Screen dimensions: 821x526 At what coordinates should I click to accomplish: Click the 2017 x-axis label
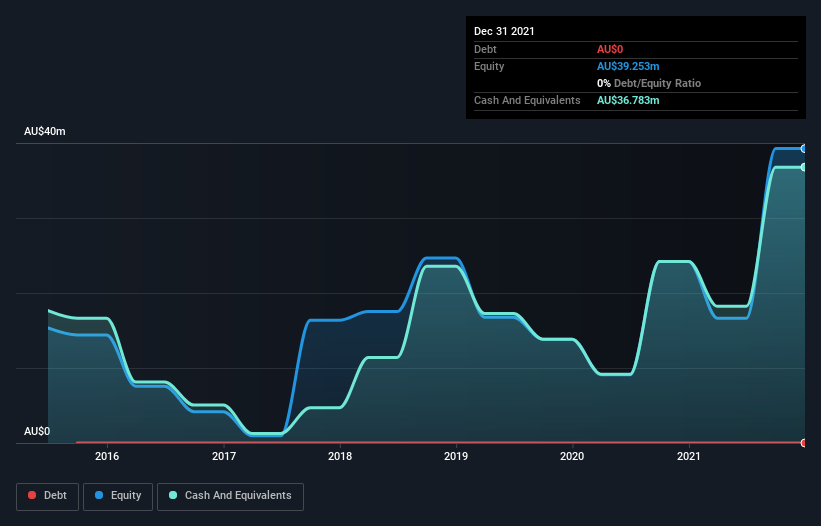pos(224,456)
